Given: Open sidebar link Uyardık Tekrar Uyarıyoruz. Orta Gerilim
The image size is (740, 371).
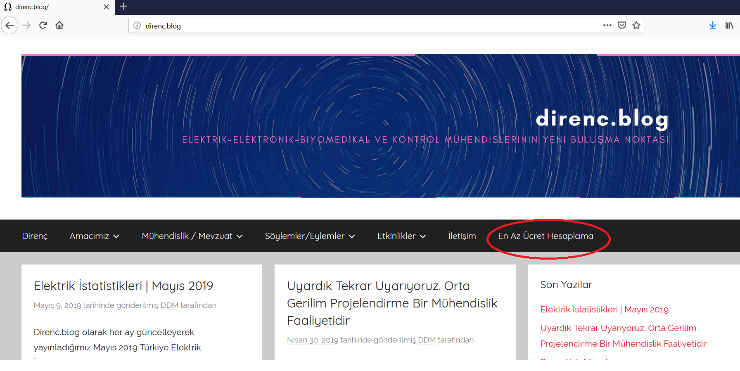Looking at the screenshot, I should click(x=623, y=336).
